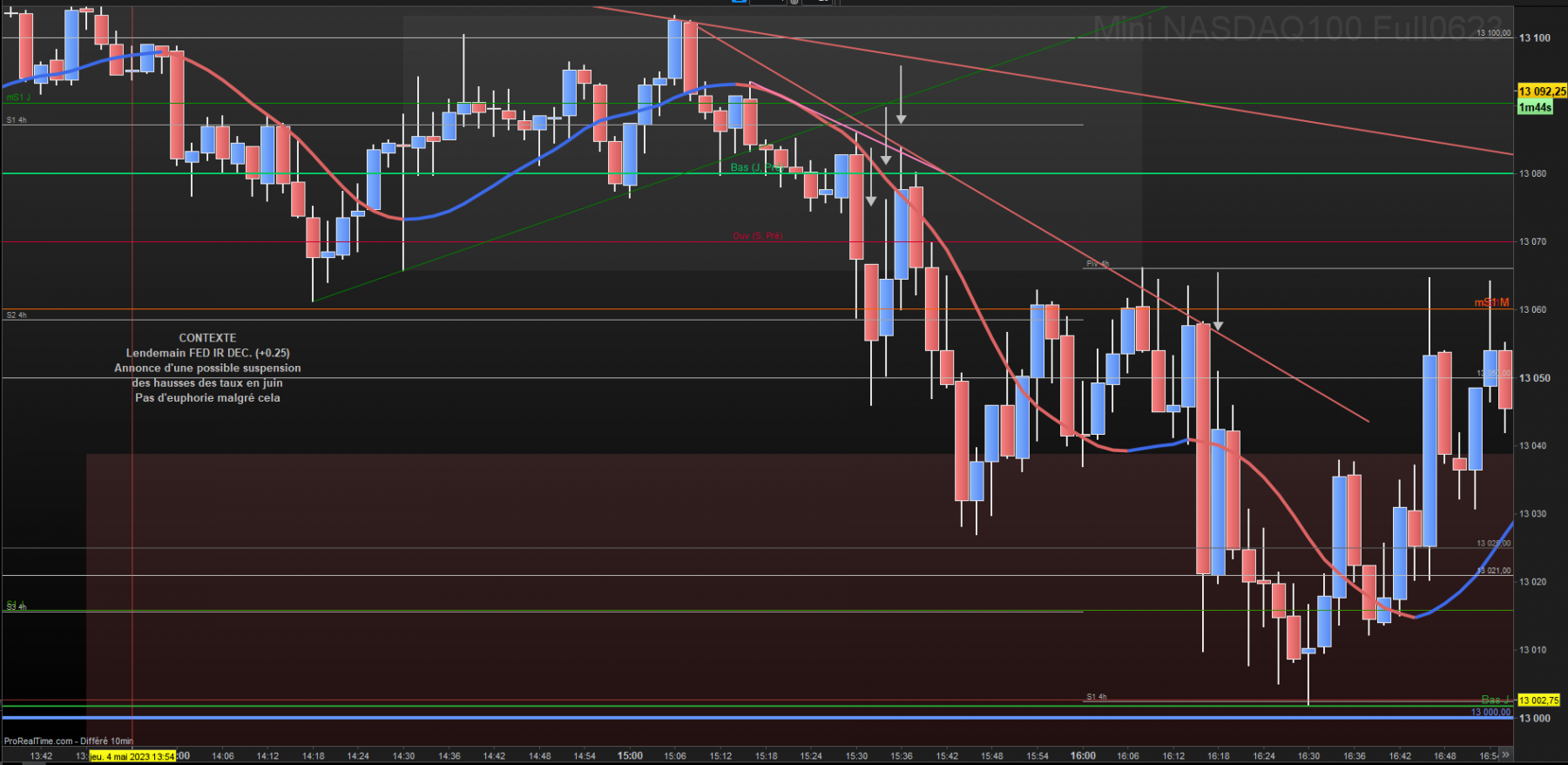This screenshot has width=1568, height=765.
Task: Select the red 'Ouv (S. Pré)' level label
Action: [x=757, y=235]
